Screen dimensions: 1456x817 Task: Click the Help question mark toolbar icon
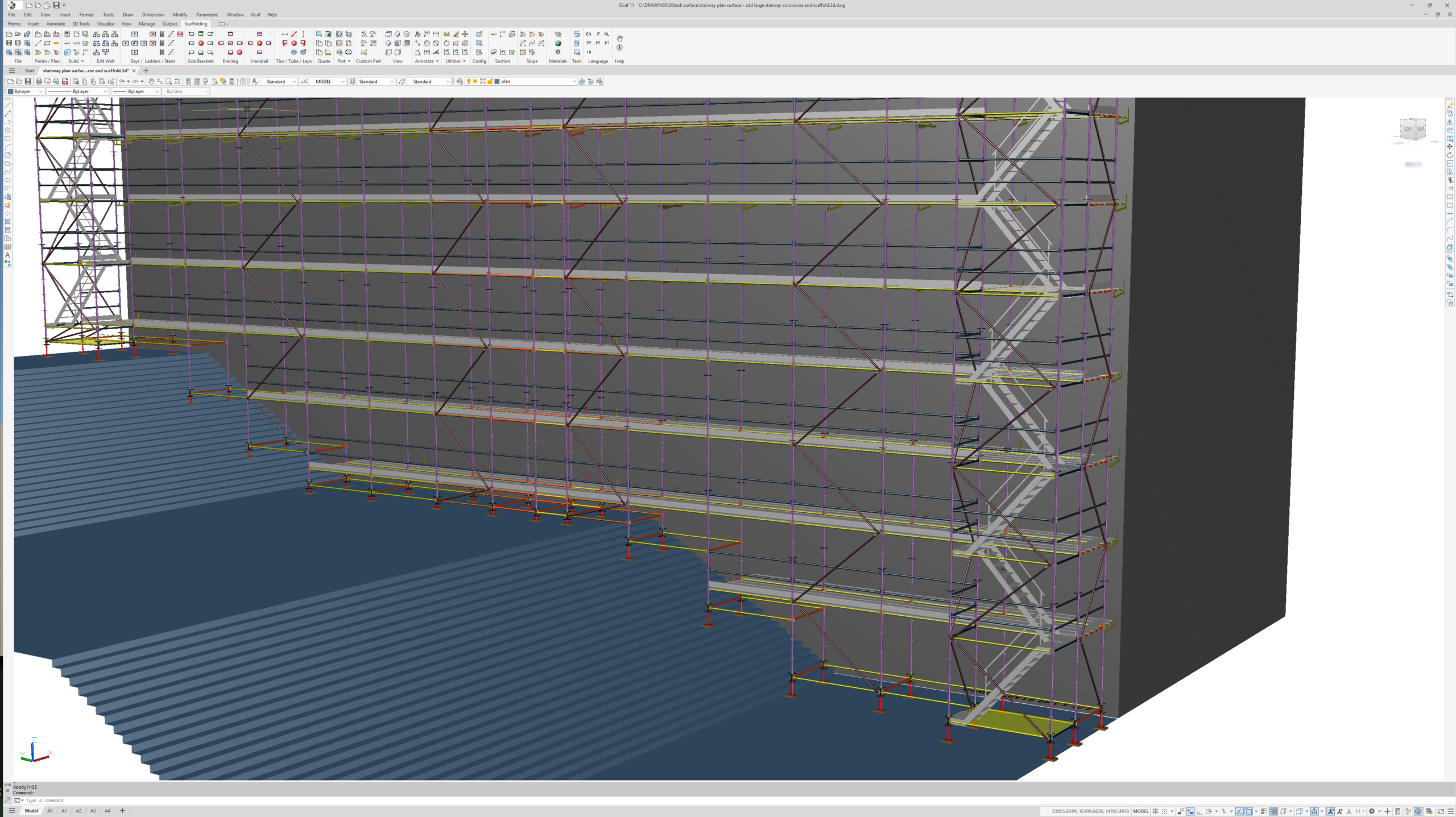[x=243, y=81]
